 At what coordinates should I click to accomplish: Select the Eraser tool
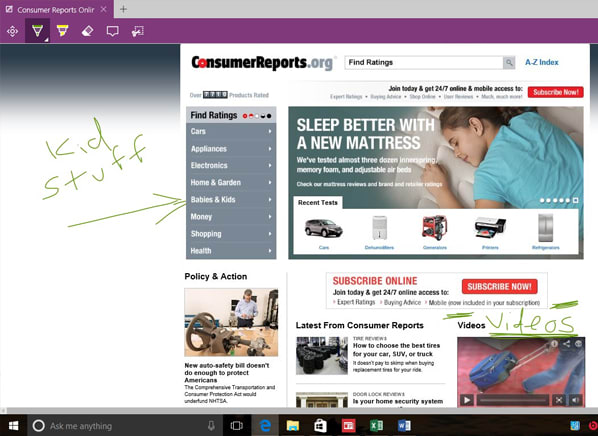pyautogui.click(x=87, y=31)
